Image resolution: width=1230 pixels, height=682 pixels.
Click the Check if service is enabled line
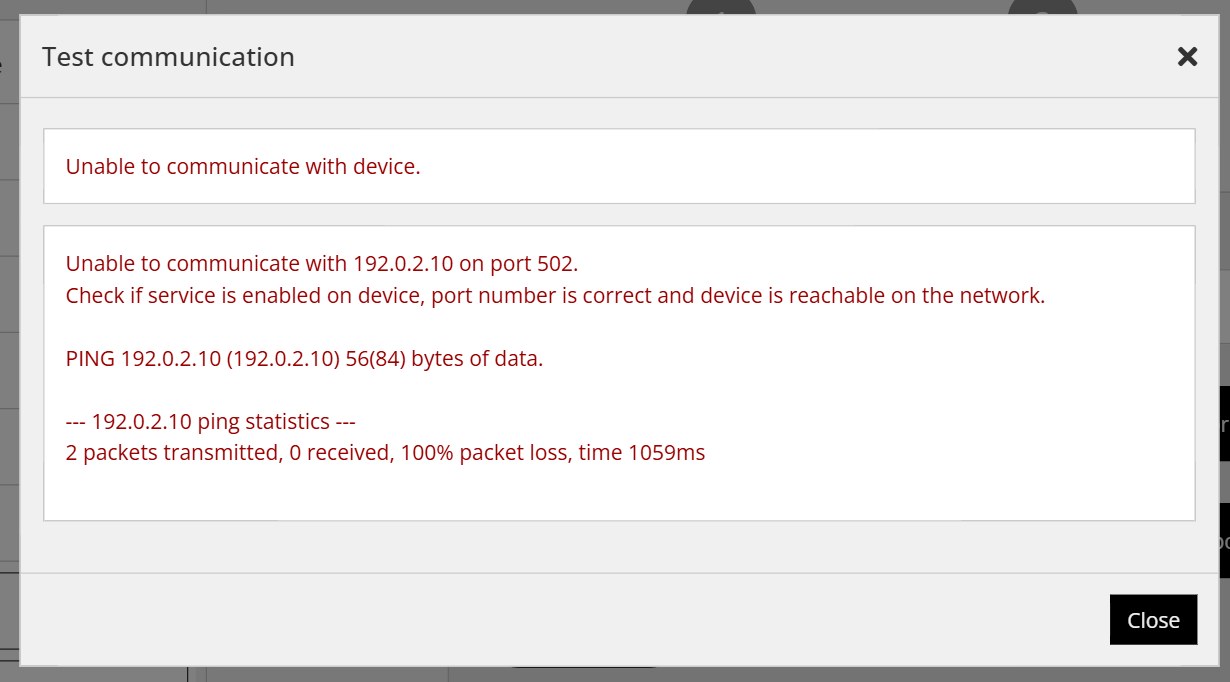[555, 296]
